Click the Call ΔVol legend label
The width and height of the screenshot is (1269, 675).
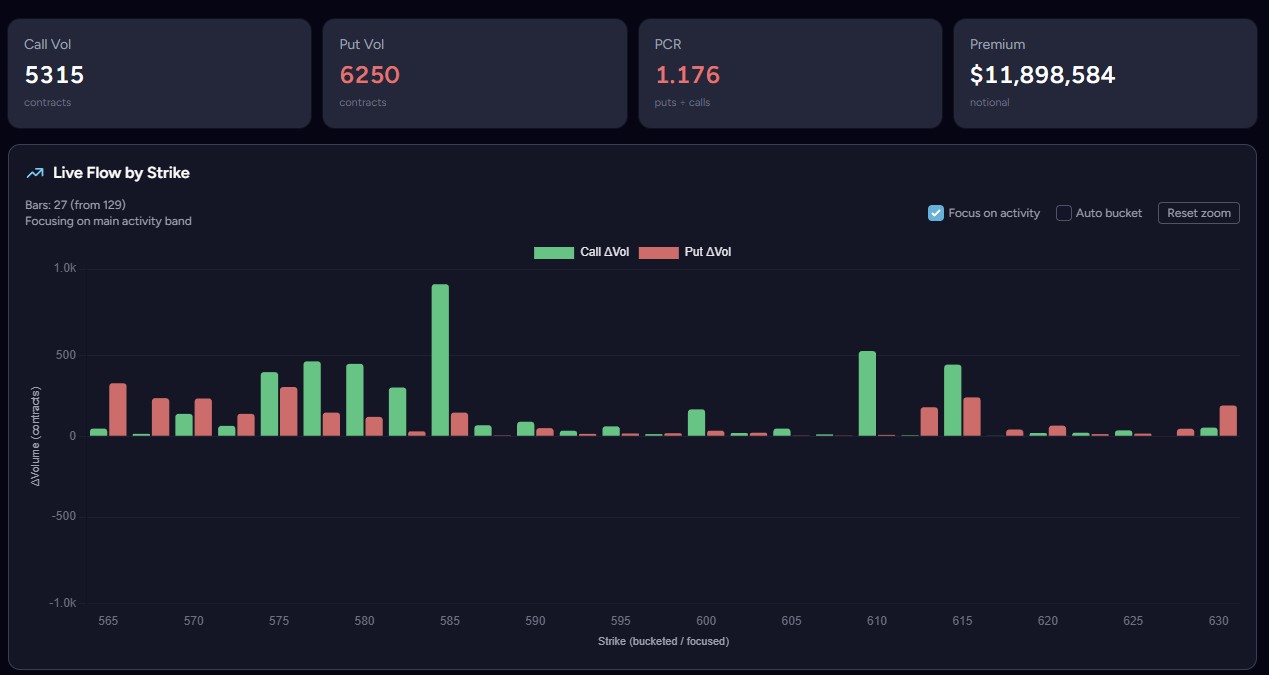pos(605,252)
